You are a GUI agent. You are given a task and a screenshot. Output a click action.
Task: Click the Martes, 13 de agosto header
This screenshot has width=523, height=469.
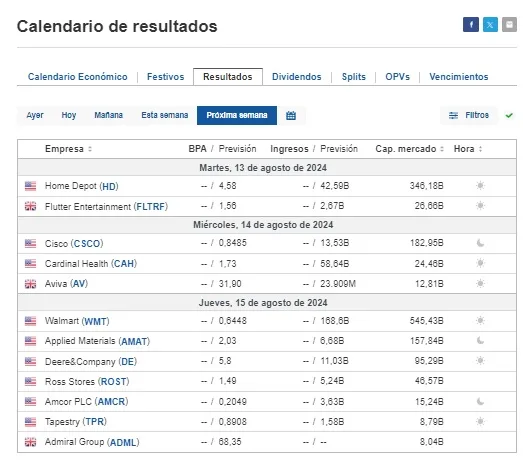(x=263, y=167)
